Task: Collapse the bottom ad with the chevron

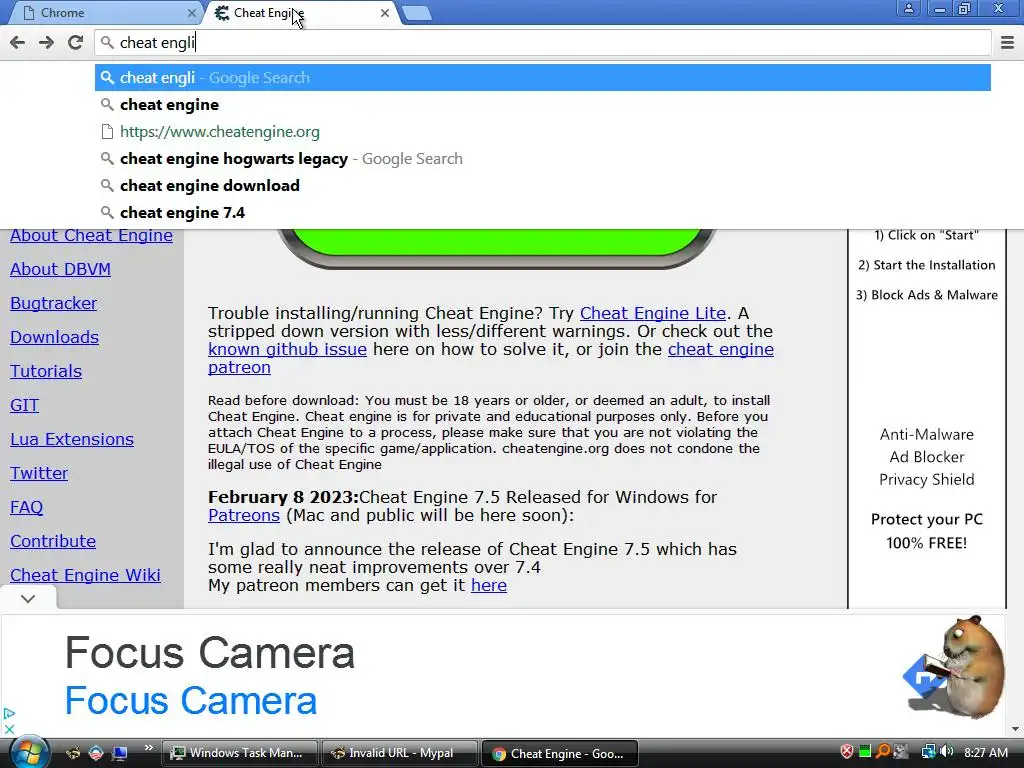Action: tap(28, 598)
